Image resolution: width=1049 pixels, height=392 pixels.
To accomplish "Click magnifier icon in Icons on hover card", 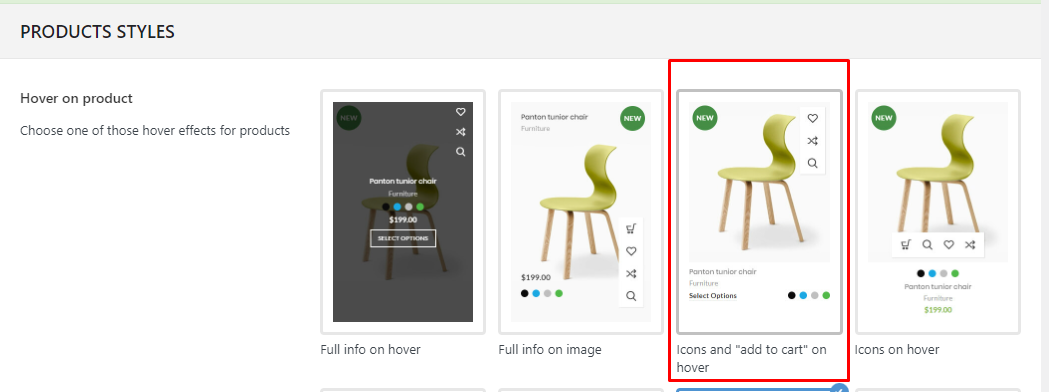I will tap(927, 245).
